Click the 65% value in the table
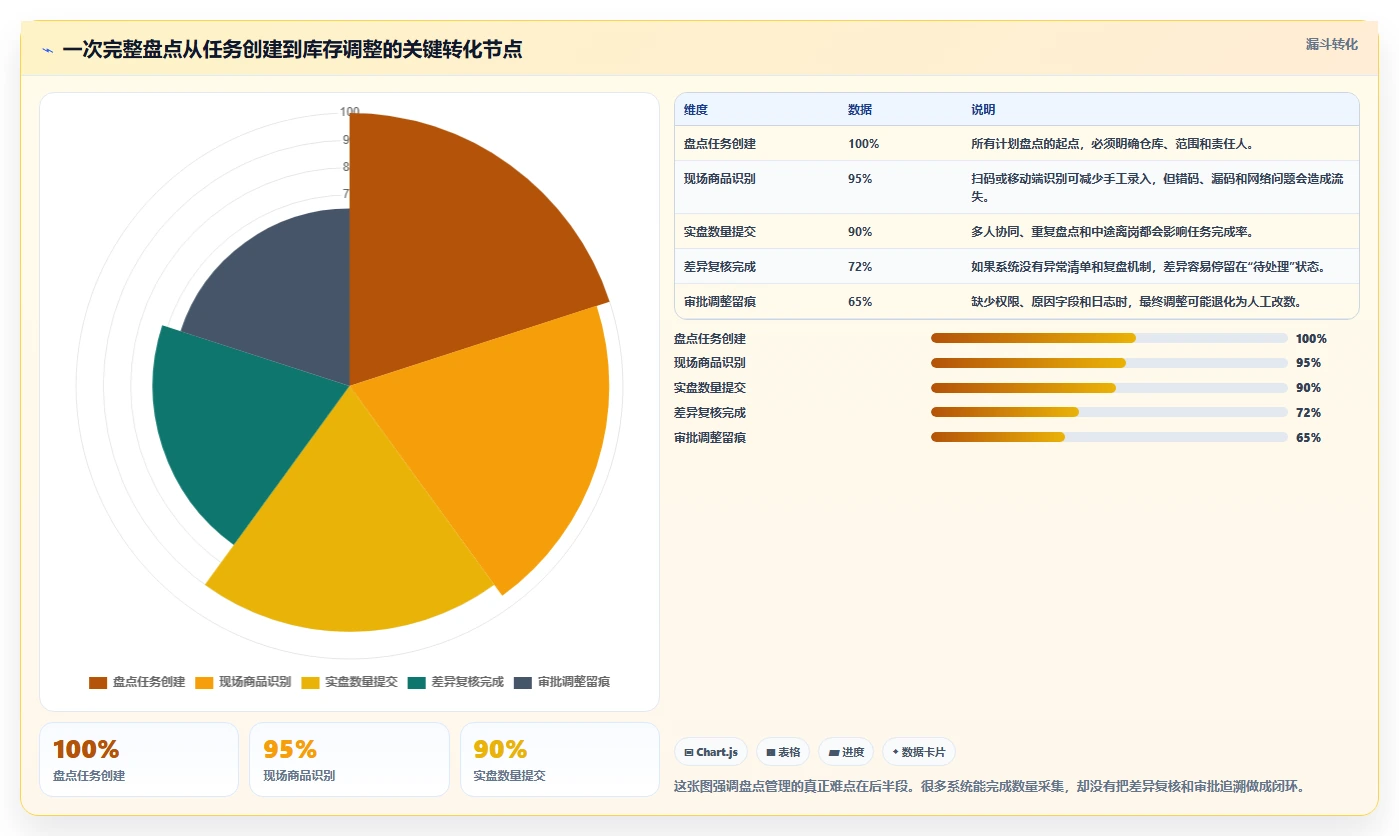This screenshot has width=1399, height=836. (x=860, y=302)
